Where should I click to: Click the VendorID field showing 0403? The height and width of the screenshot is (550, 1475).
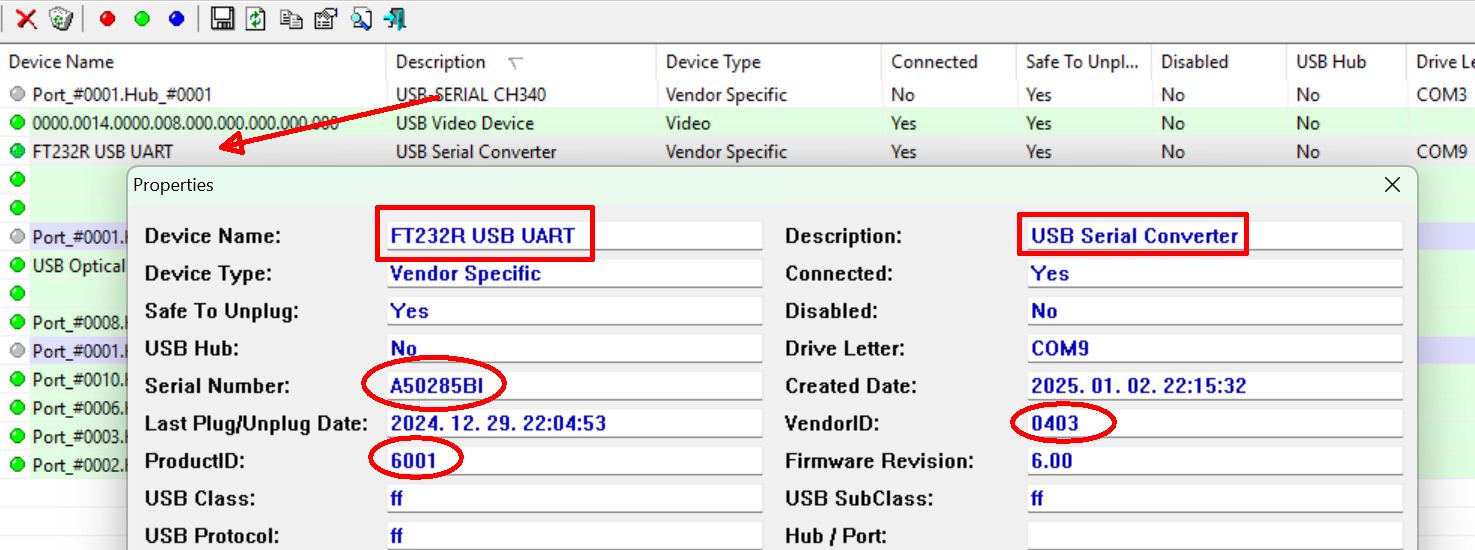(1215, 424)
